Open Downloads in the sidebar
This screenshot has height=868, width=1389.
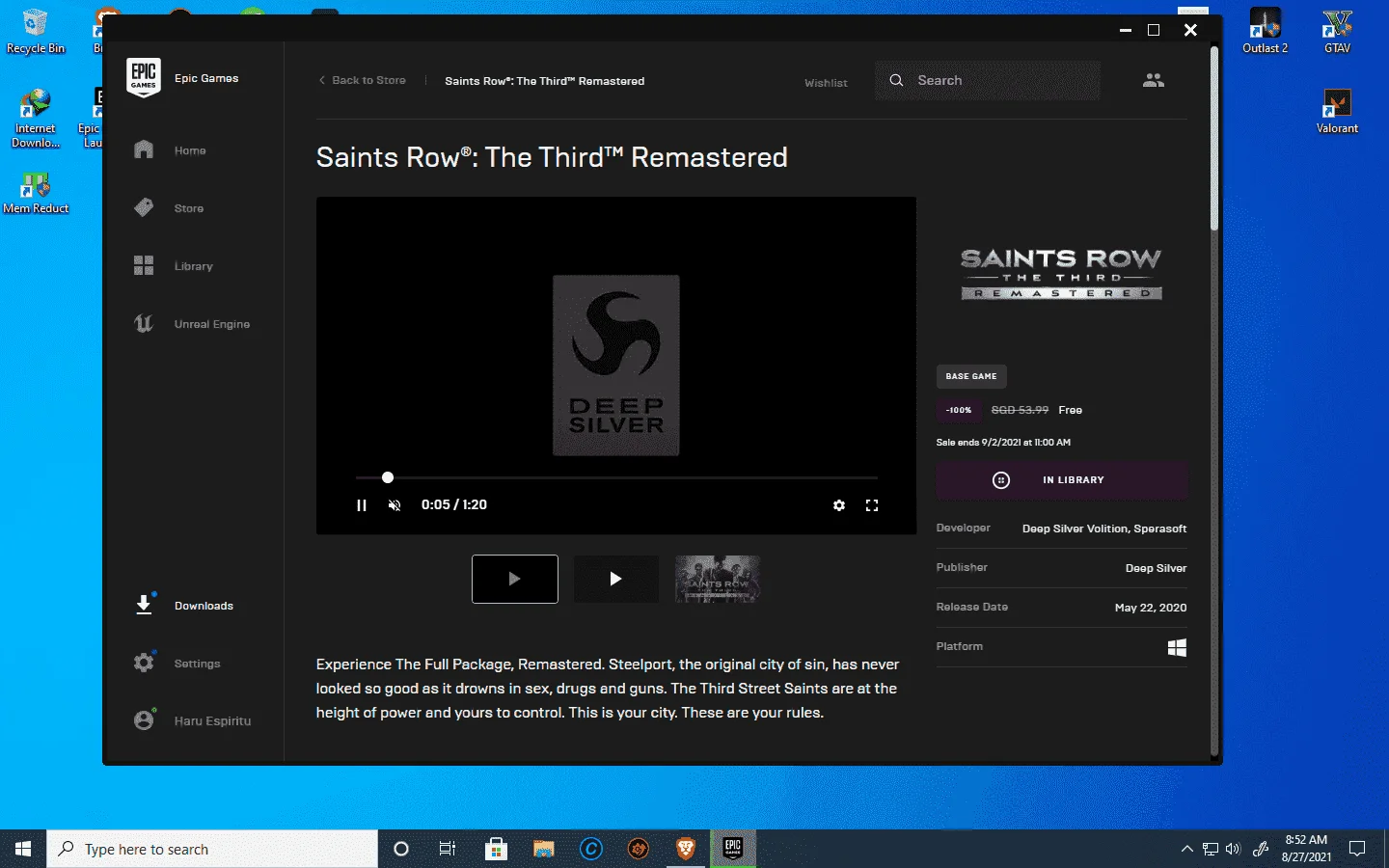pos(204,606)
